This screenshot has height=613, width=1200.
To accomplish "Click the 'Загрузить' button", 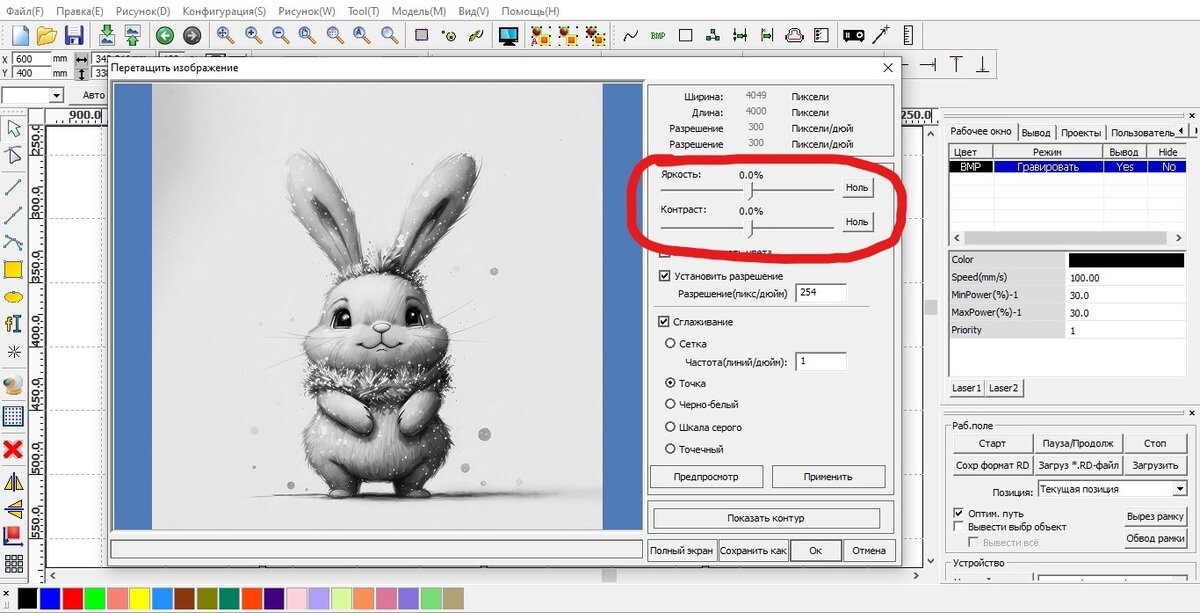I will point(1155,465).
